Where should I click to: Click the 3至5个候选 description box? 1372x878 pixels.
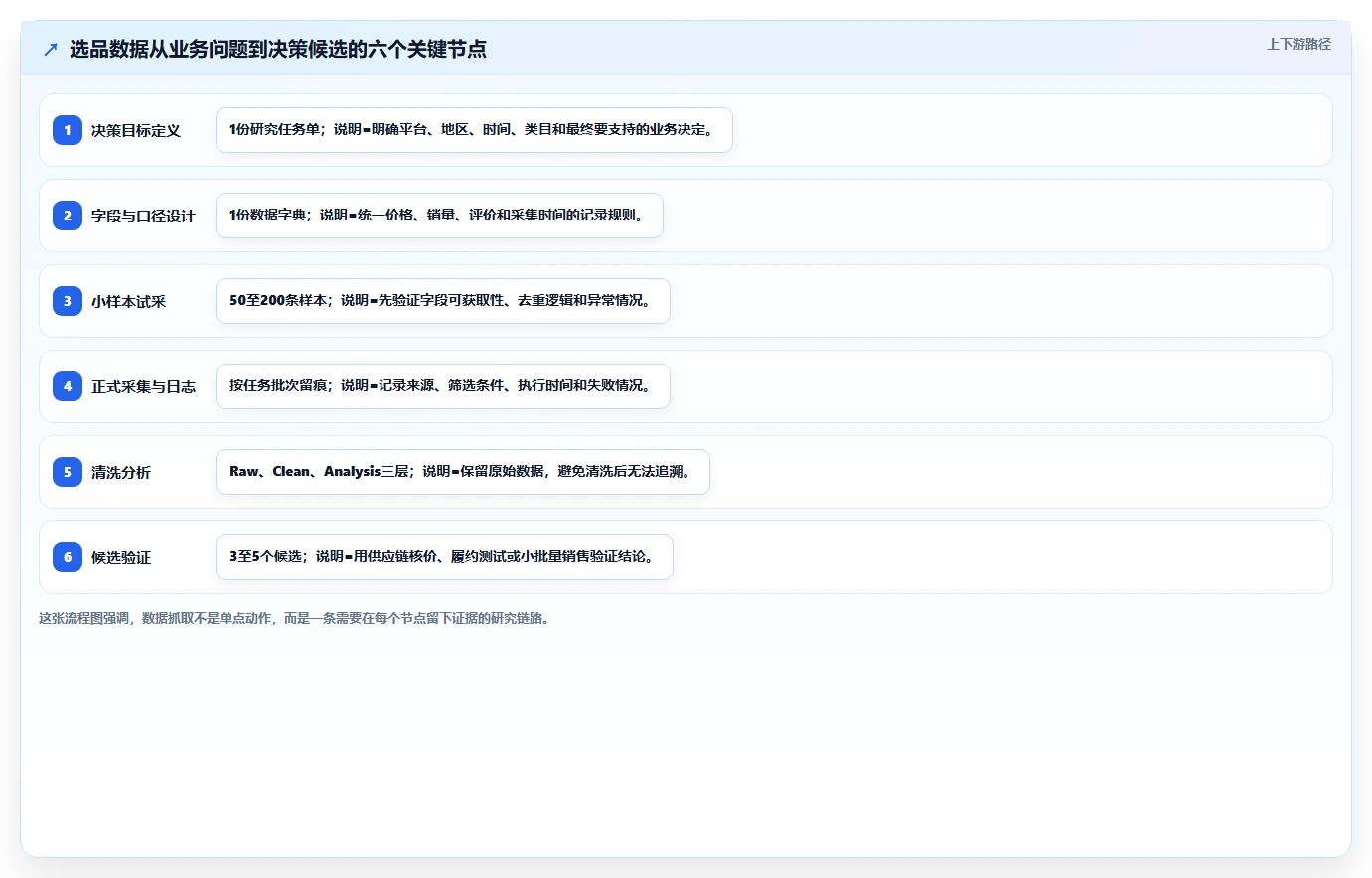444,557
